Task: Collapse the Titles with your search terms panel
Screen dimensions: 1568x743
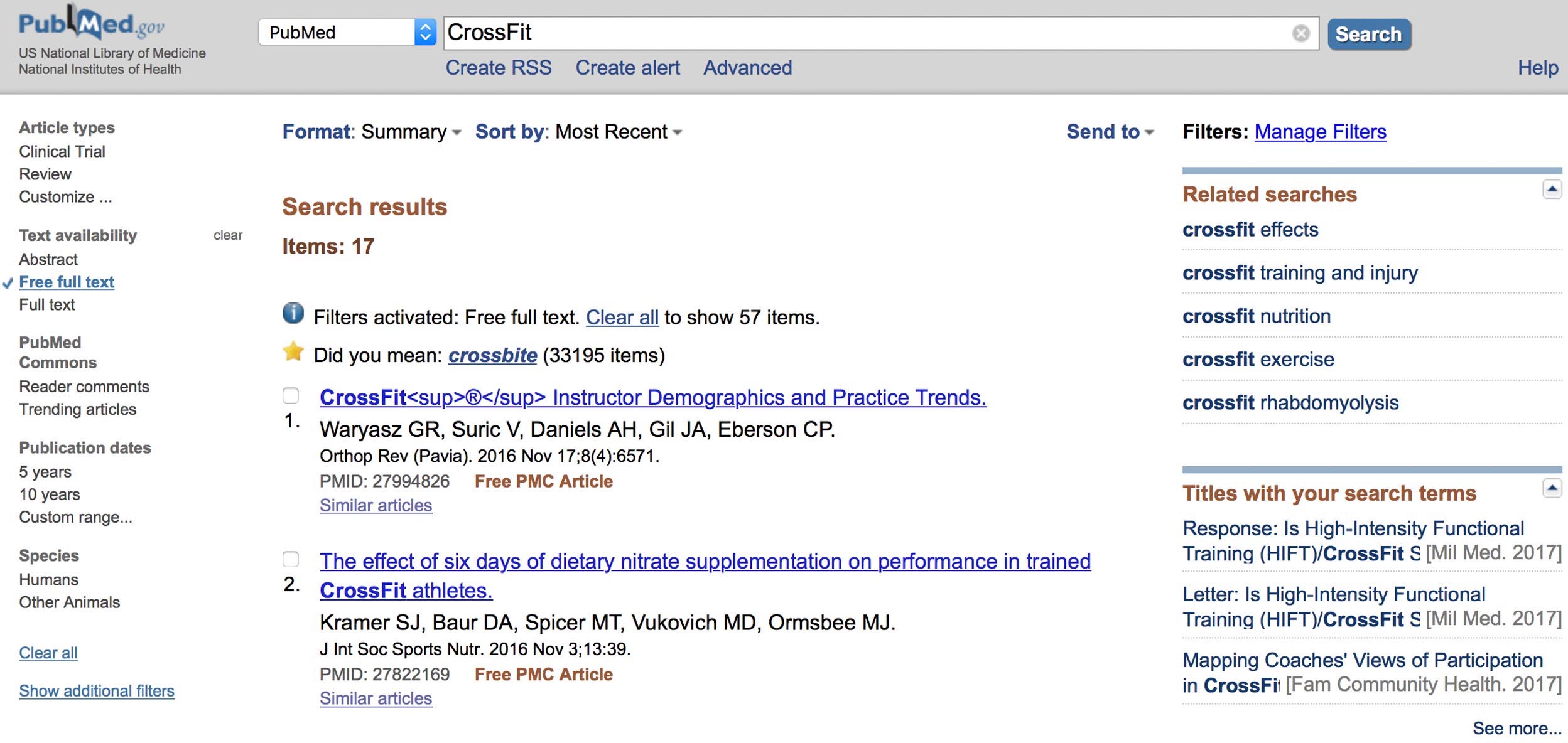Action: 1552,488
